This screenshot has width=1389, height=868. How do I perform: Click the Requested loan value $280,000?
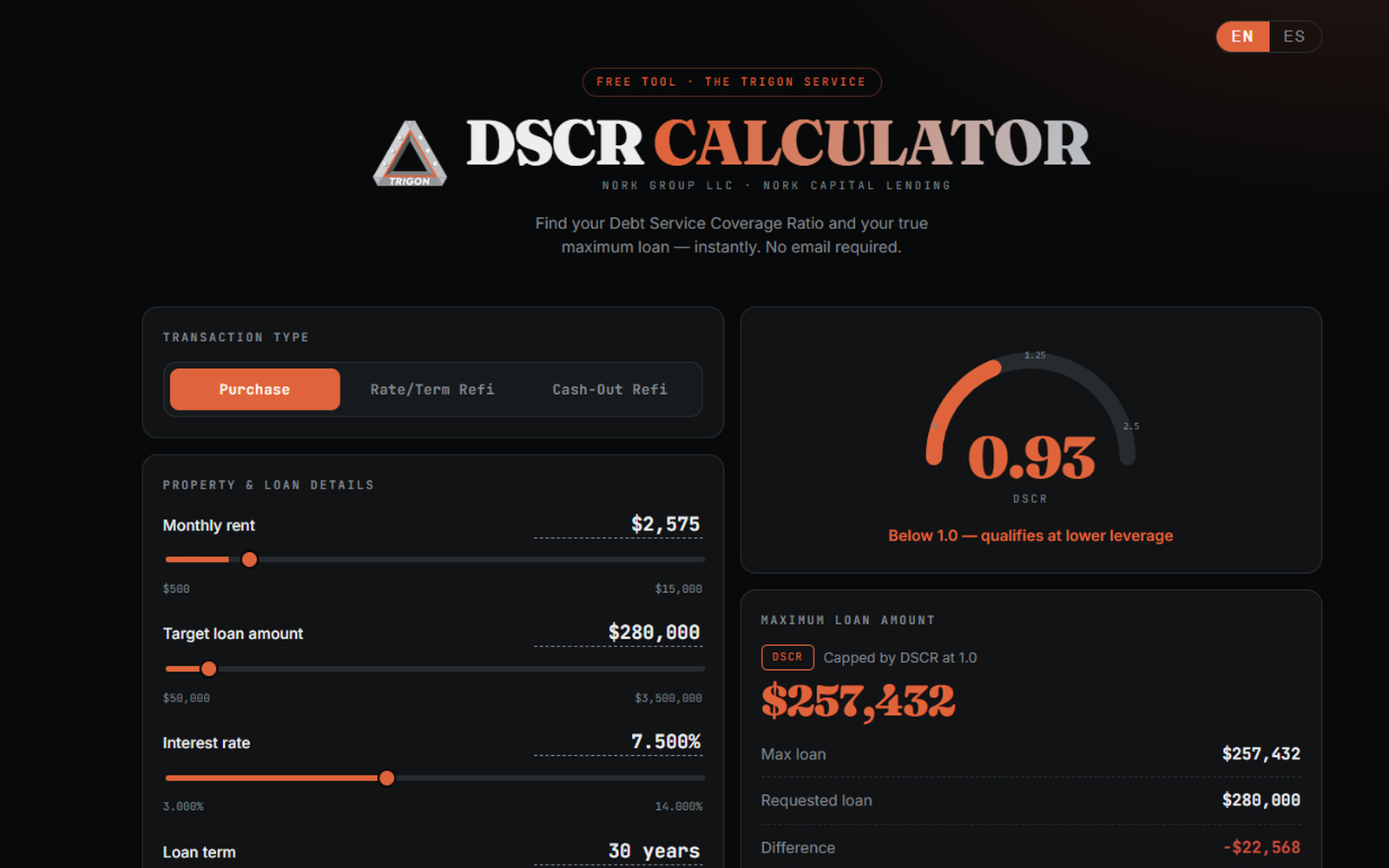click(1261, 800)
